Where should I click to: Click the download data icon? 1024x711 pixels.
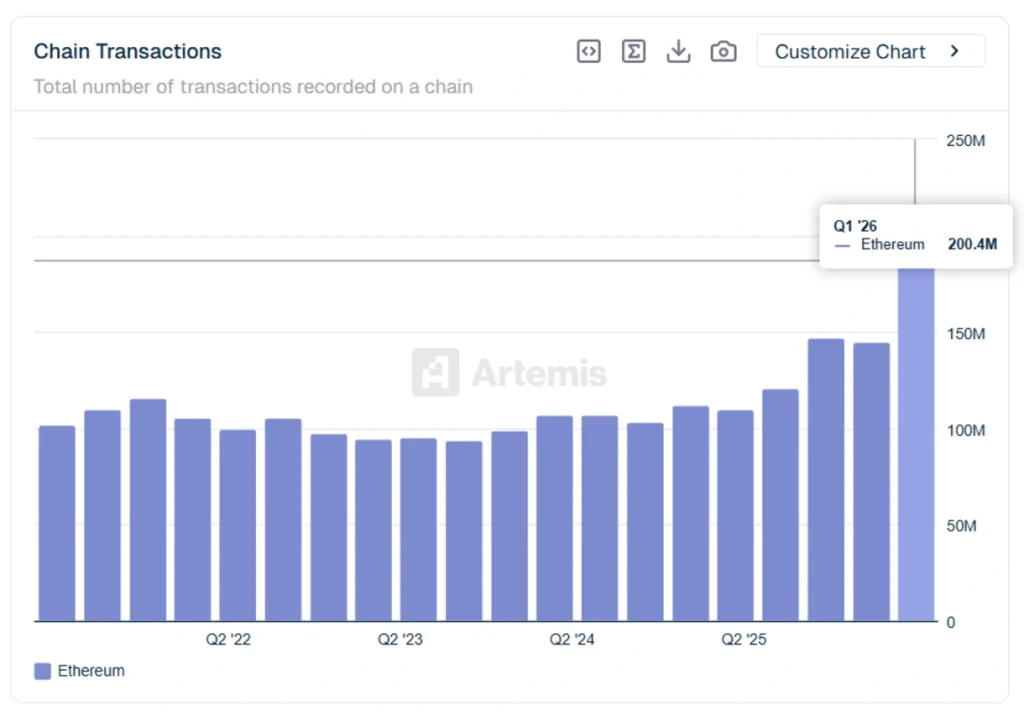tap(678, 51)
